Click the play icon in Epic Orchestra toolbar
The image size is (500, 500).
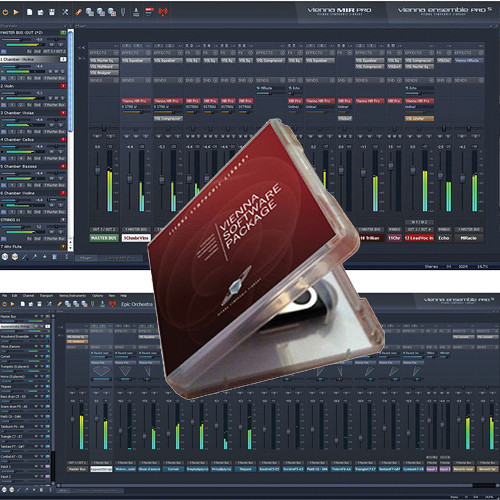pos(13,304)
